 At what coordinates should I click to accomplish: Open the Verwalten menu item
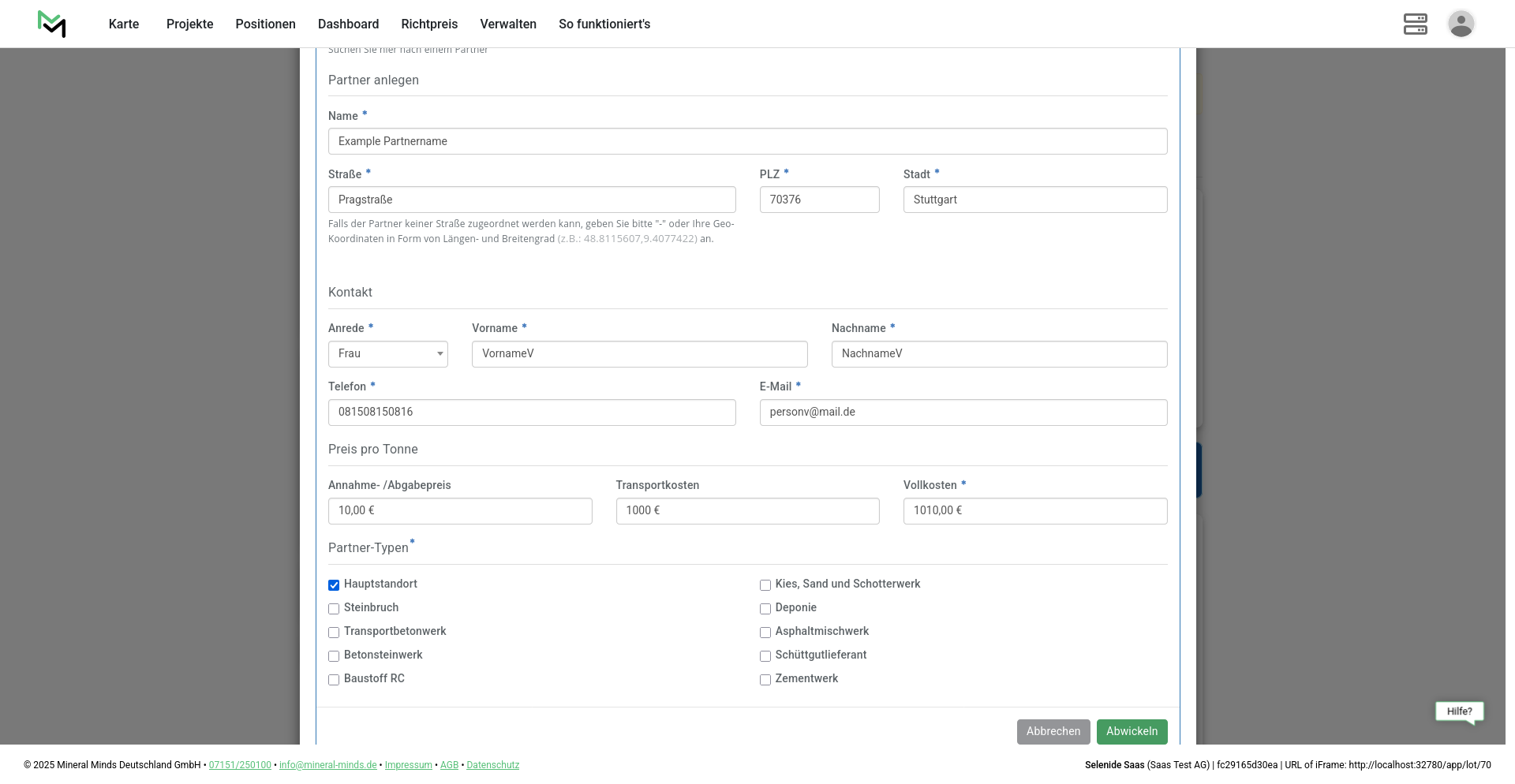[x=508, y=24]
